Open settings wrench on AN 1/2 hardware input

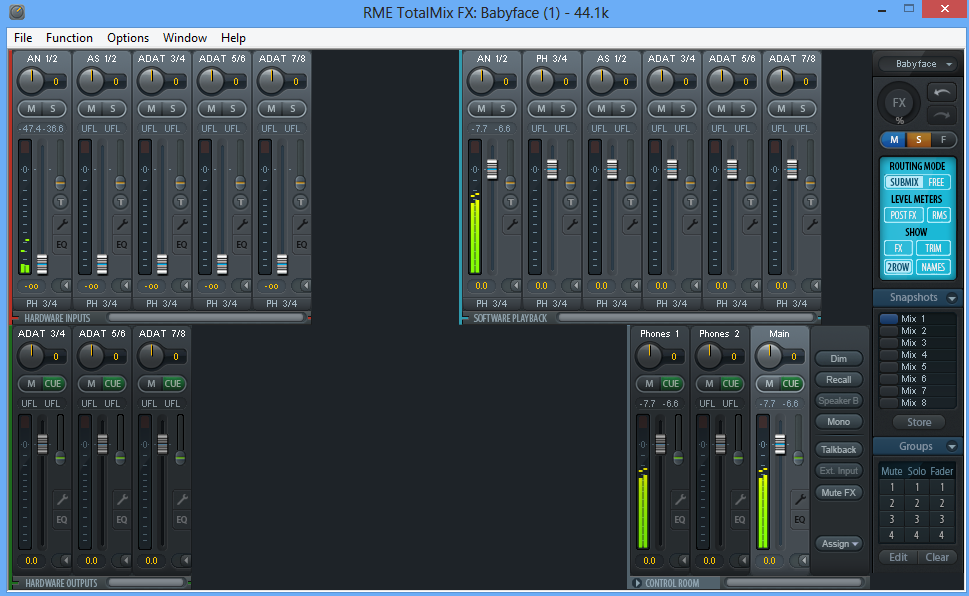click(60, 225)
